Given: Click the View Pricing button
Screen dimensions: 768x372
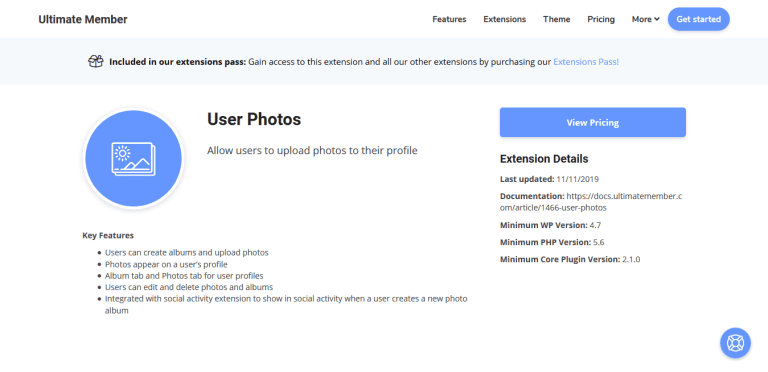Looking at the screenshot, I should (x=593, y=122).
